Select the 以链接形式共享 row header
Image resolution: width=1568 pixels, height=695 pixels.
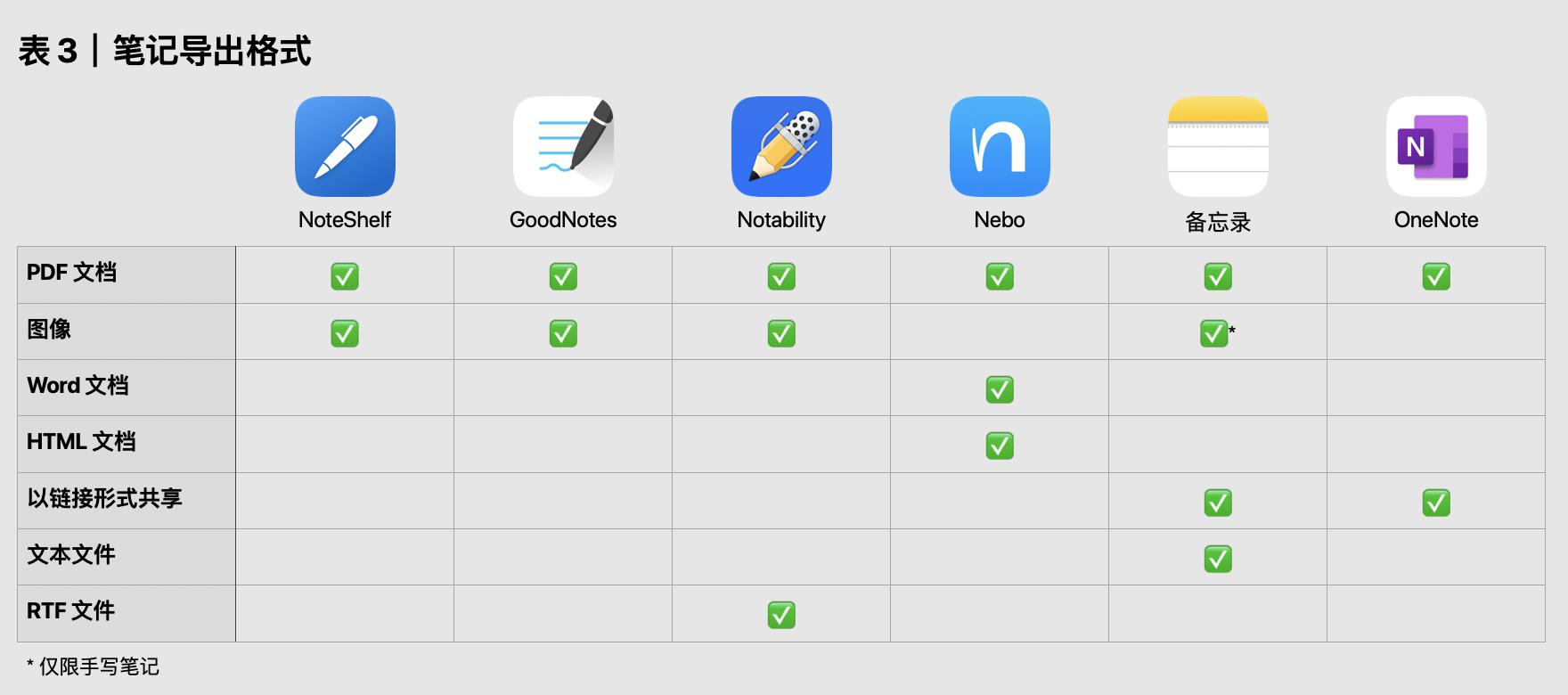point(104,498)
